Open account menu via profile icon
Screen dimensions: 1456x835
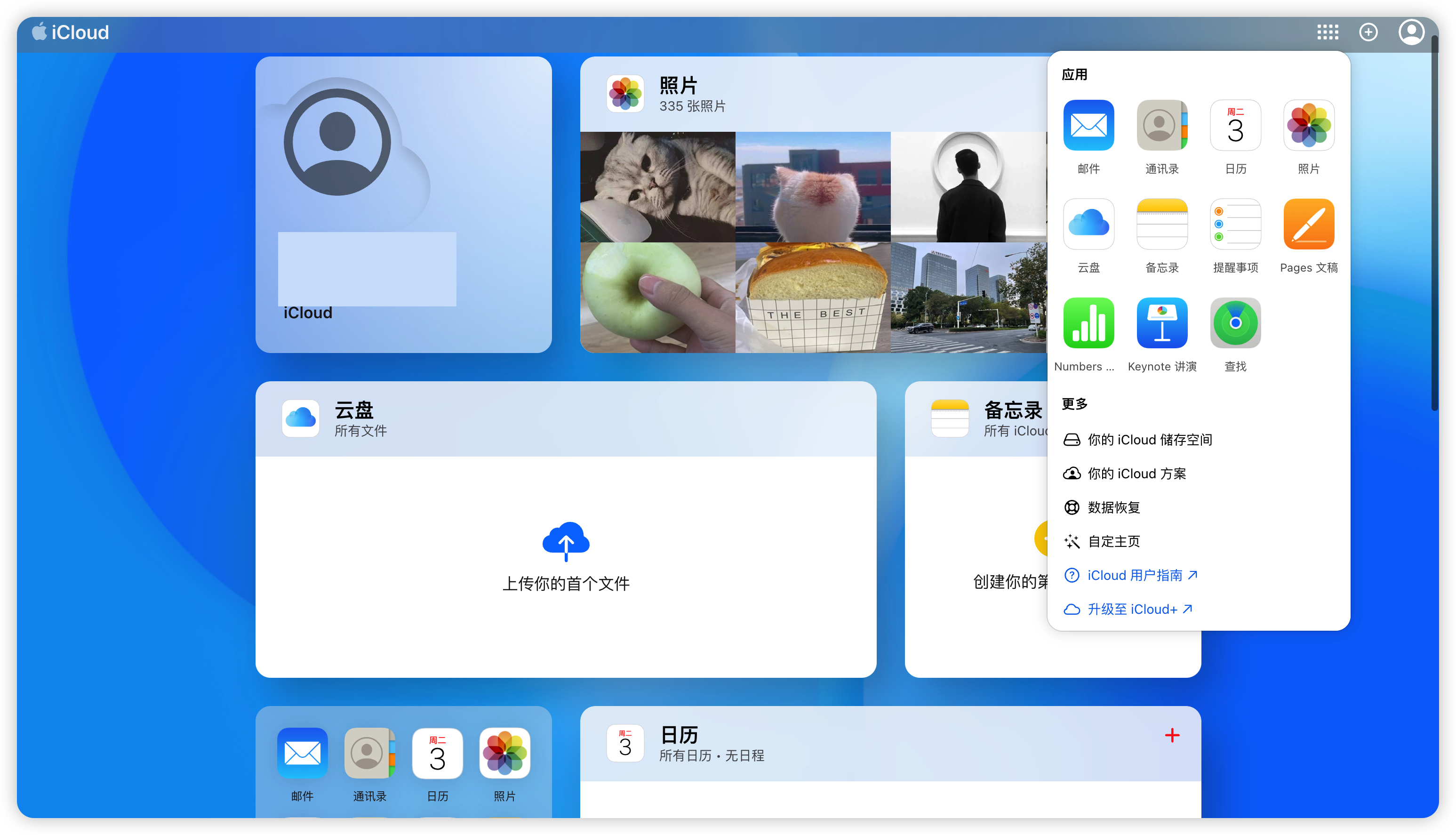coord(1411,32)
